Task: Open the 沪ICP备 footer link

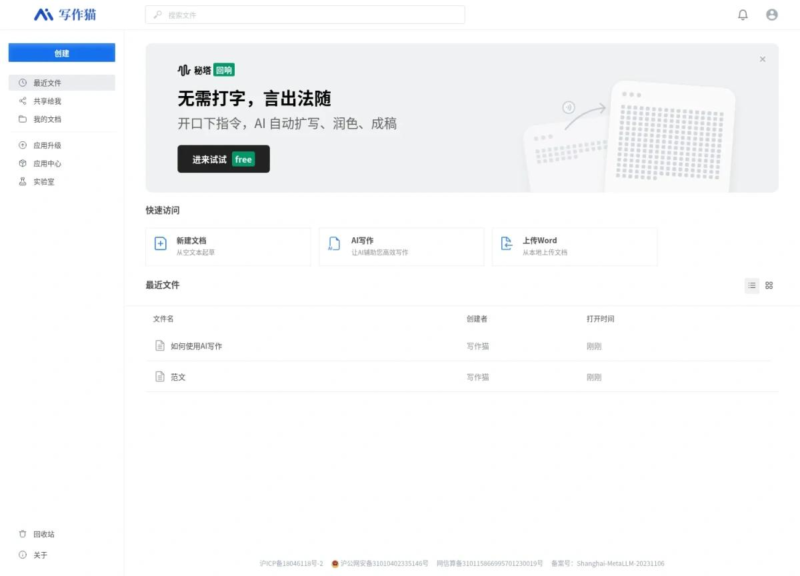Action: (291, 563)
